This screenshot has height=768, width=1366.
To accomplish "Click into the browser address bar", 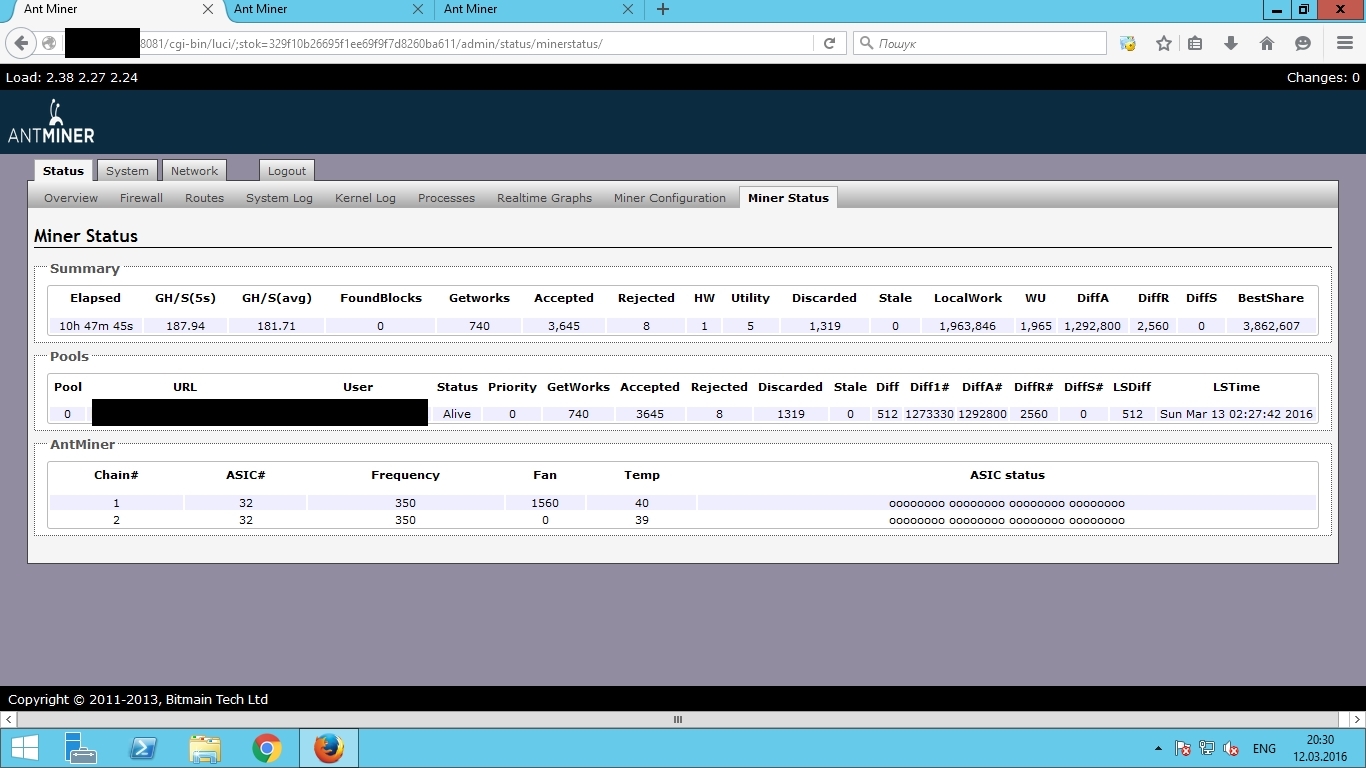I will (475, 43).
